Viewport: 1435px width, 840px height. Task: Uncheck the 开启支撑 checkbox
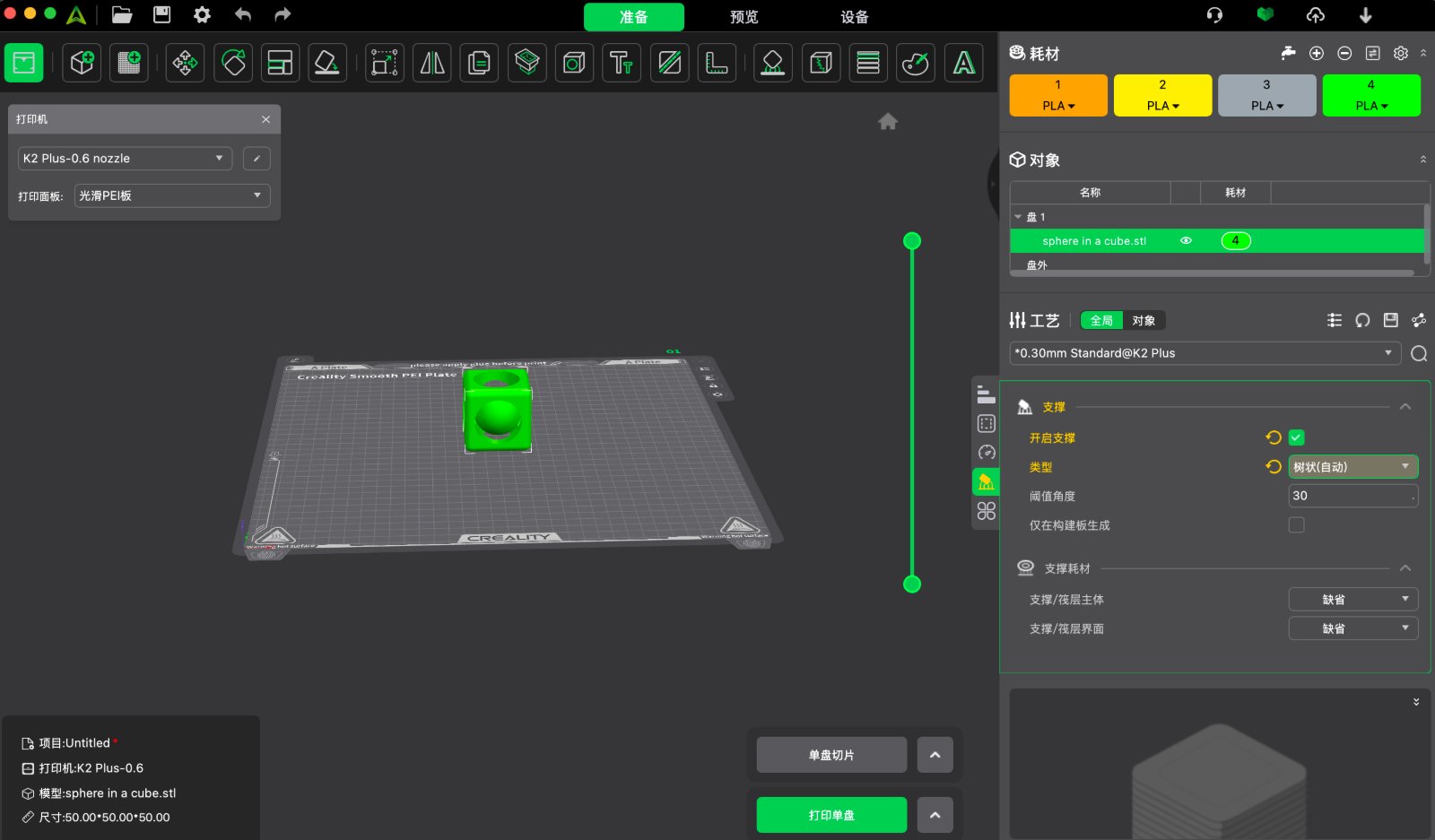click(1296, 437)
